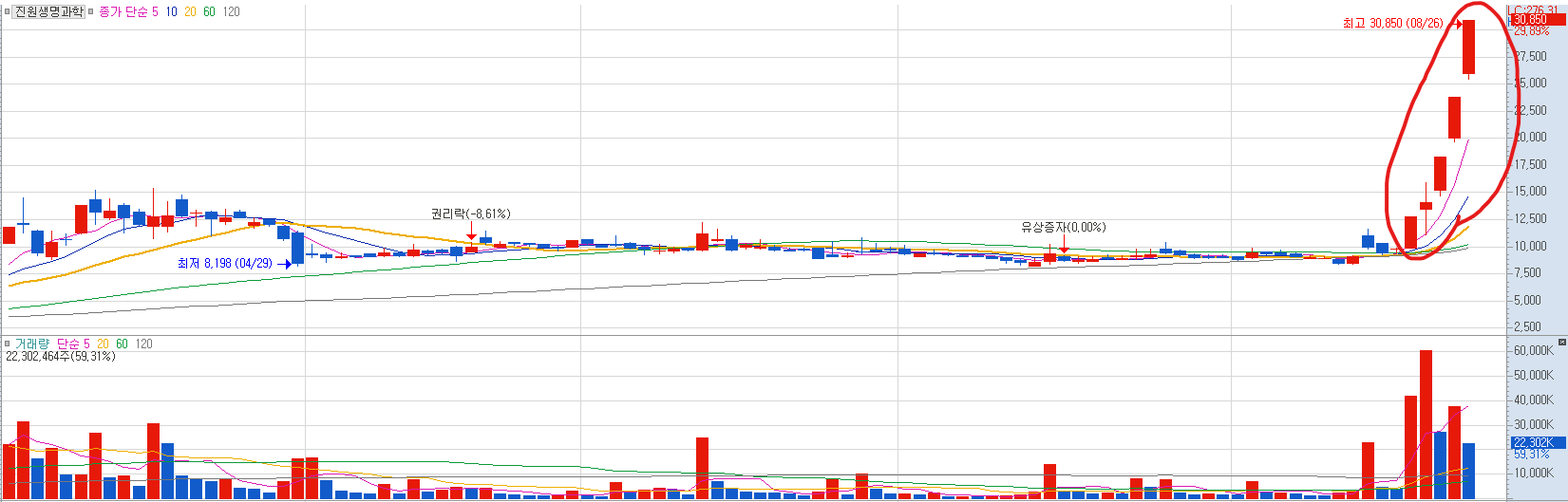The height and width of the screenshot is (502, 1568).
Task: Click the red 30,850 current price tag
Action: pos(1539,19)
